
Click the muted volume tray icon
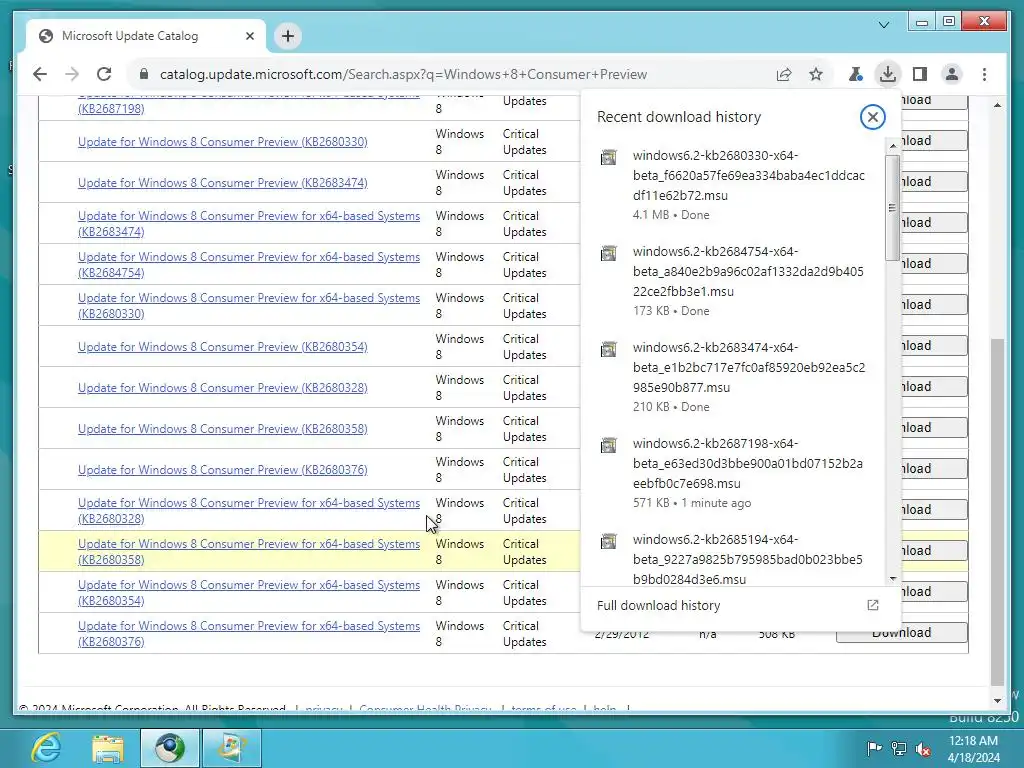[923, 748]
